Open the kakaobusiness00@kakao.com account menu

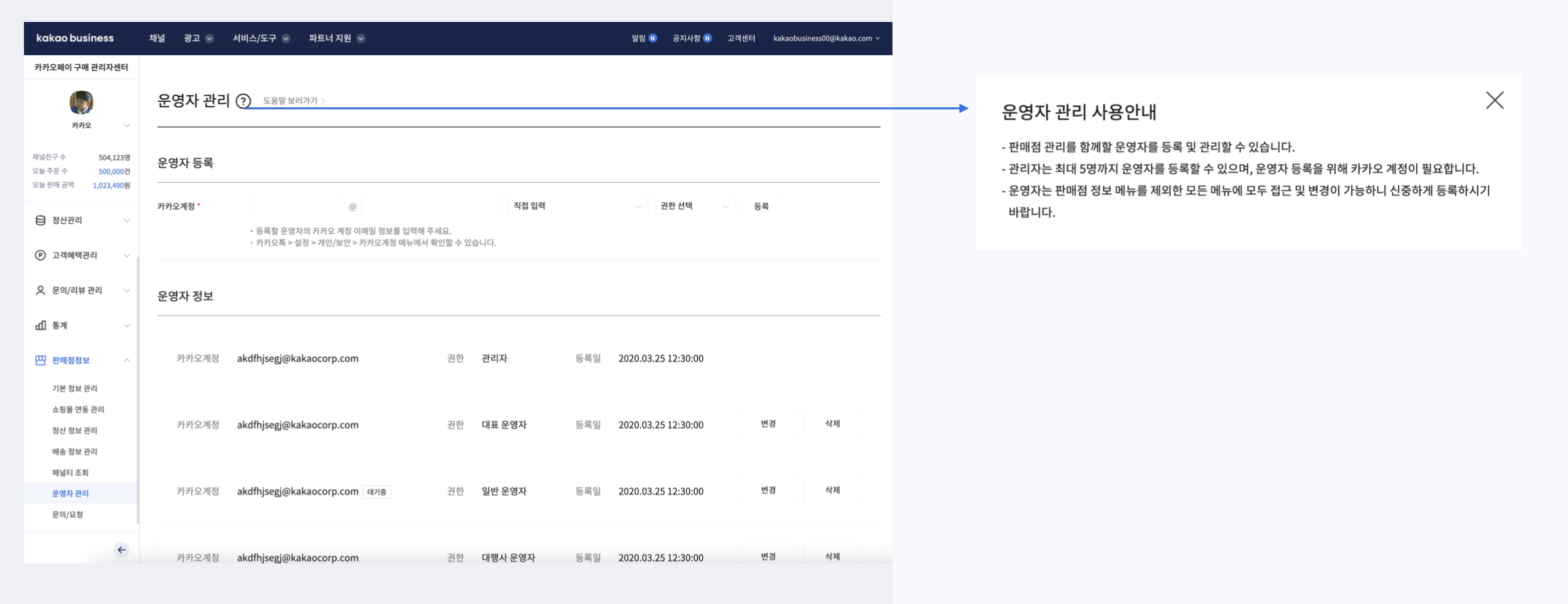(827, 38)
